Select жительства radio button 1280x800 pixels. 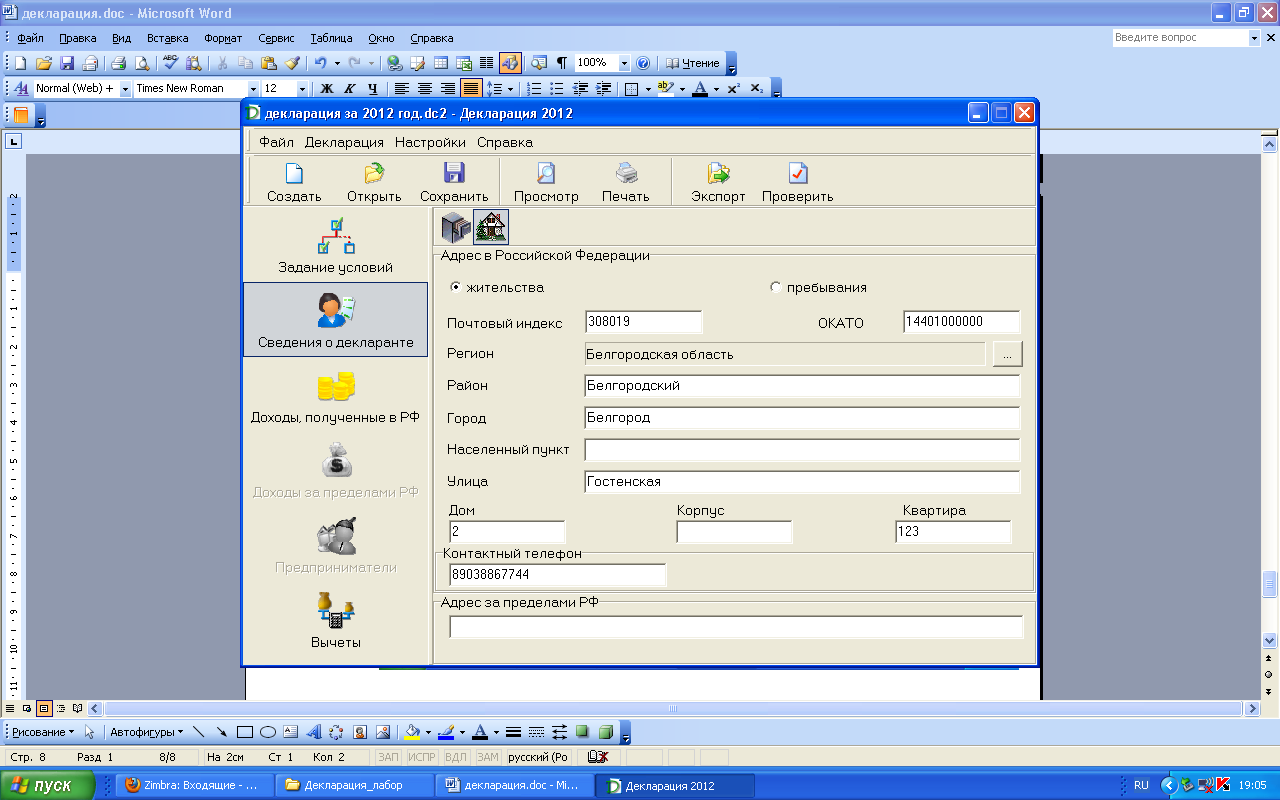click(456, 287)
